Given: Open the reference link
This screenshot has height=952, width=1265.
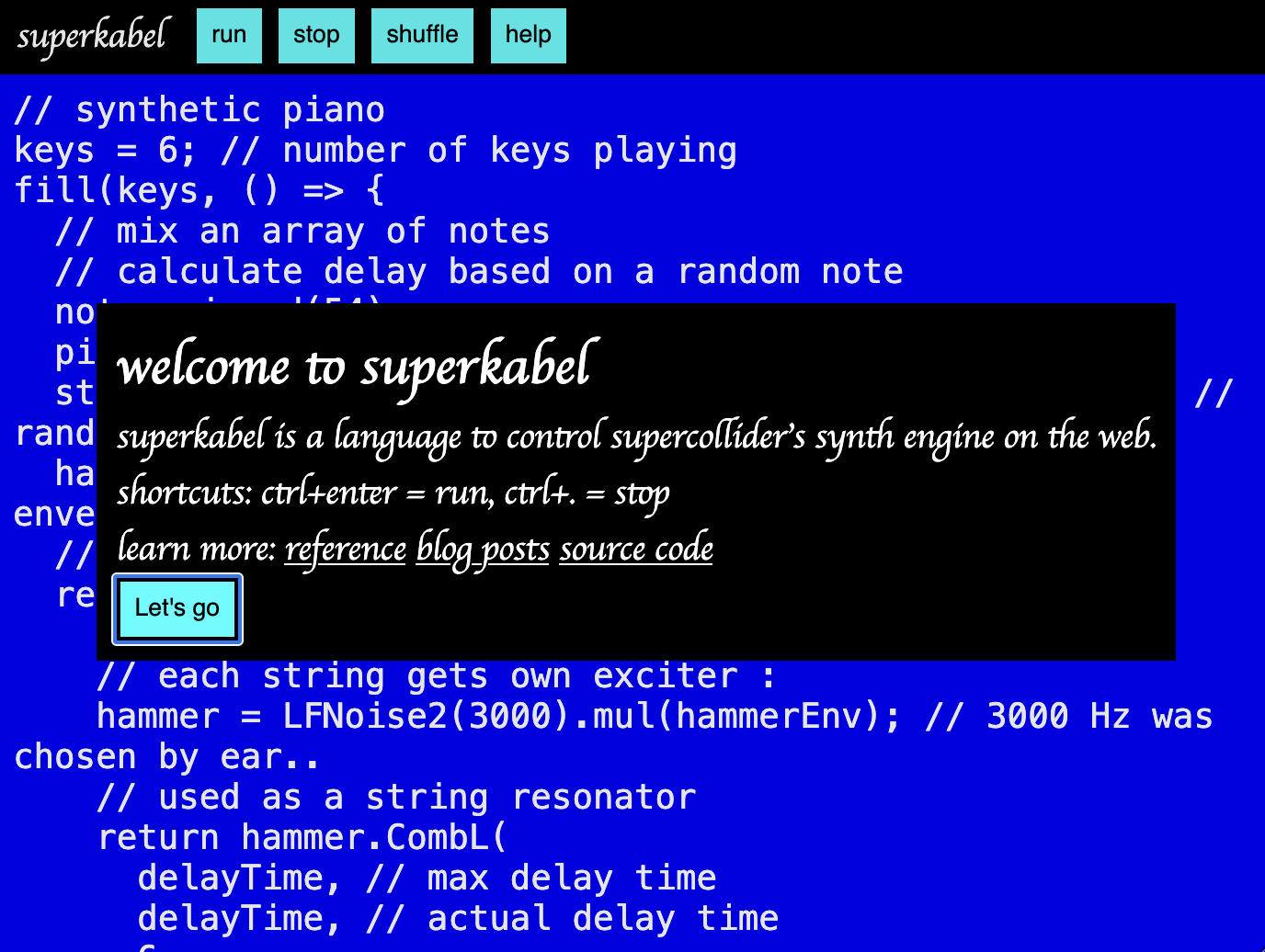Looking at the screenshot, I should pyautogui.click(x=346, y=549).
